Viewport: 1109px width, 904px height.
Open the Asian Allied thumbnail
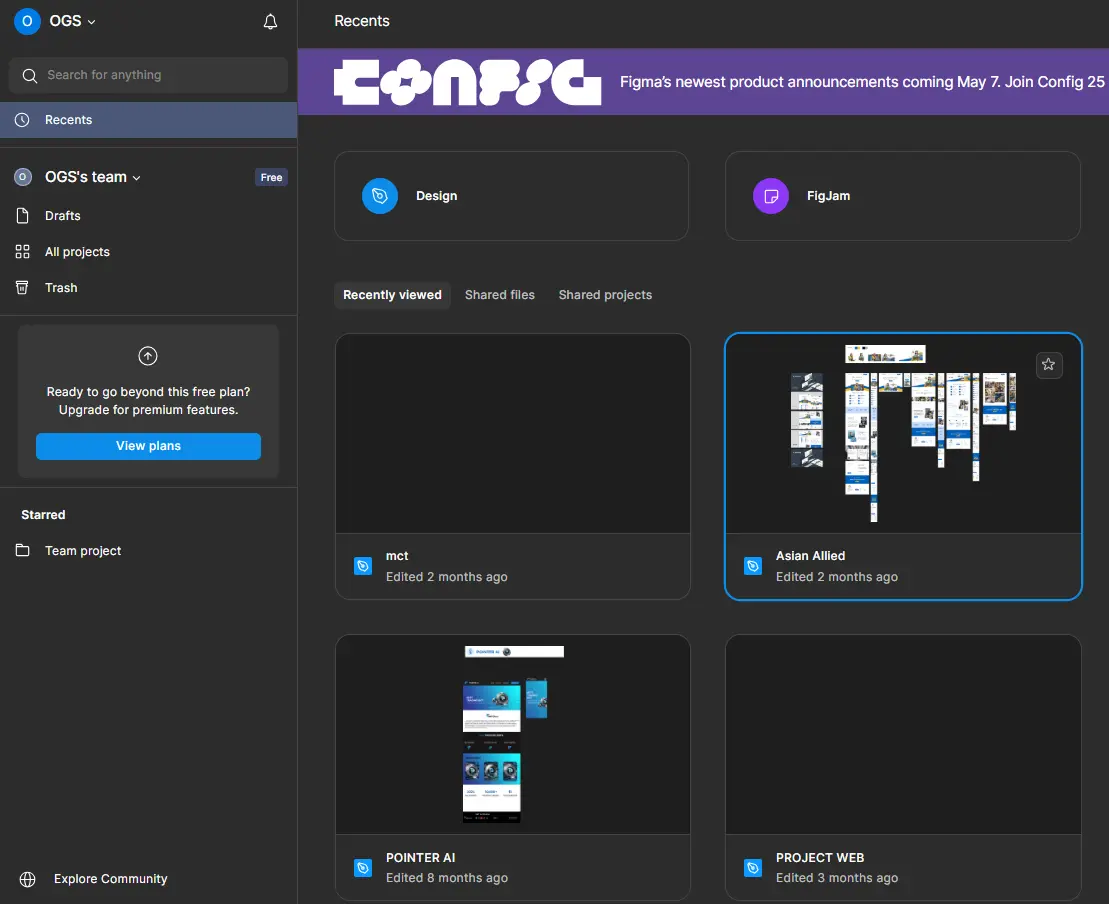(x=903, y=434)
